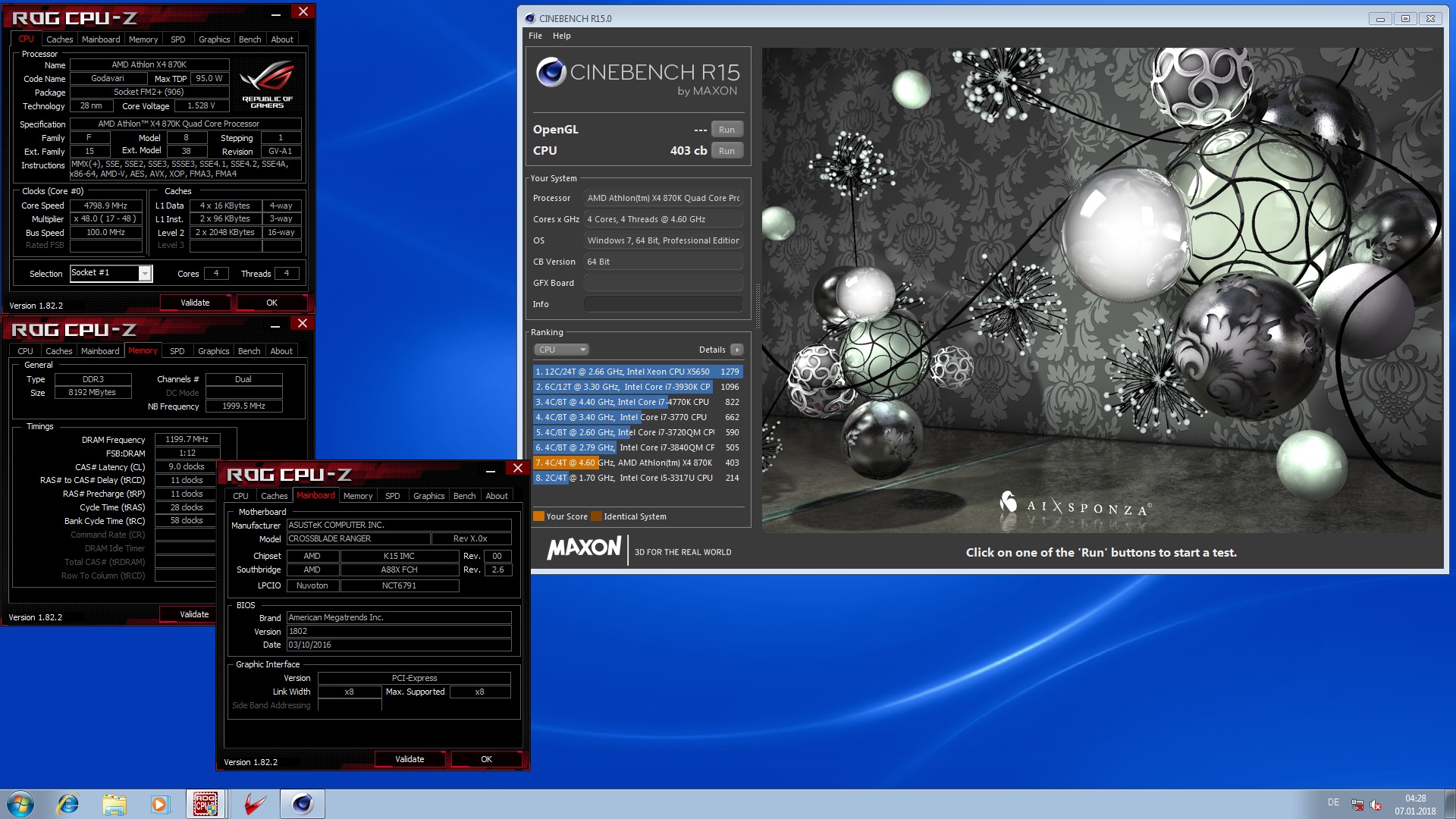Screen dimensions: 1456x819
Task: Click the Southbridge value A88X FCH
Action: point(399,570)
